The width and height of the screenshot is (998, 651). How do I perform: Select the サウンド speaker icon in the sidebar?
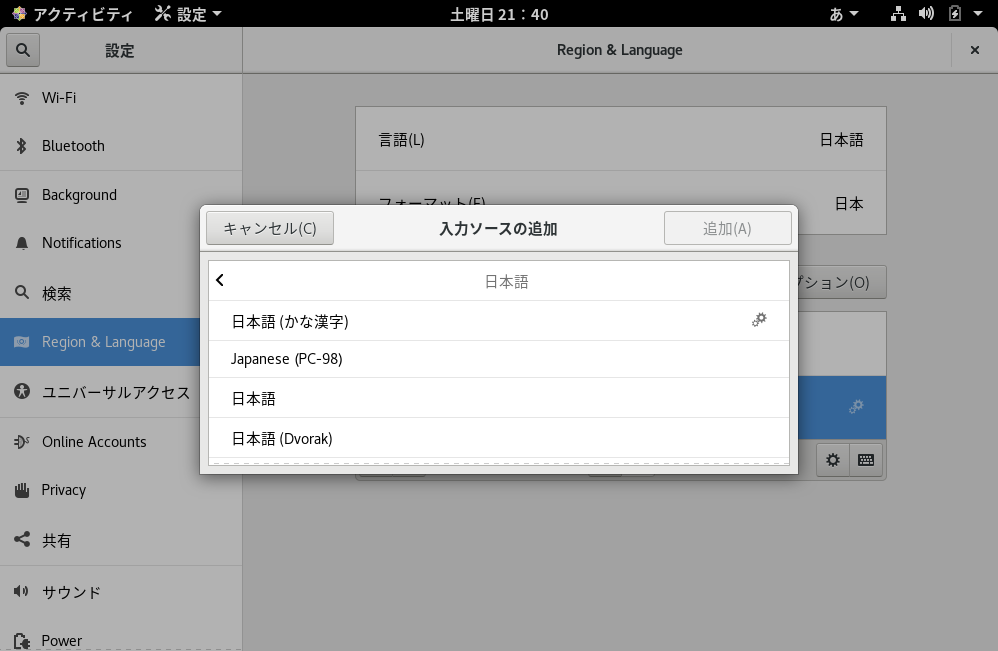pos(22,592)
